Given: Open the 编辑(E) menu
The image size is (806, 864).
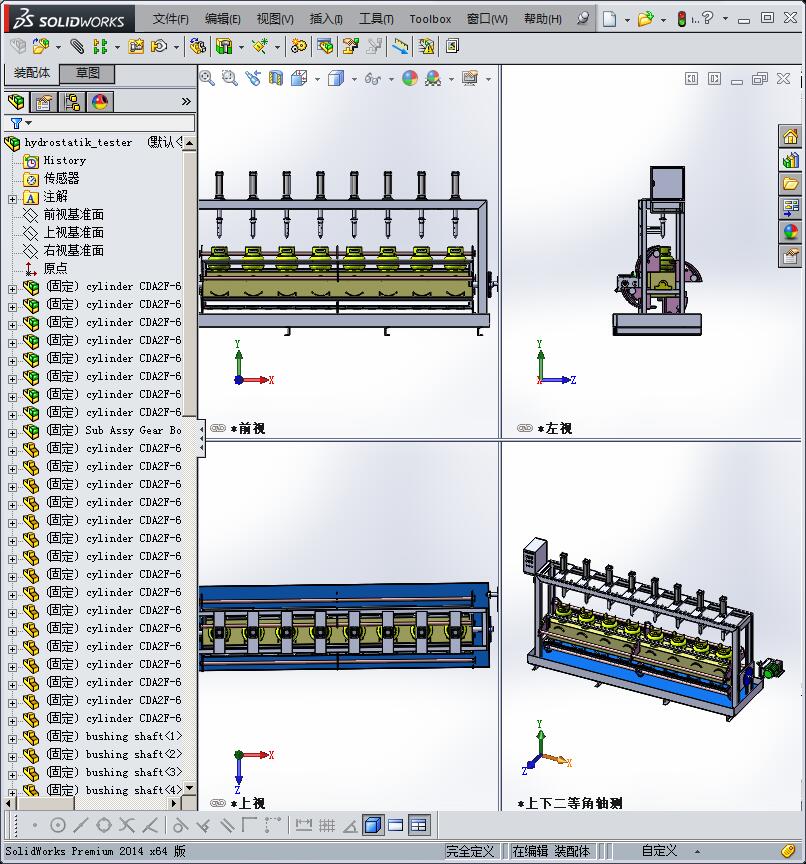Looking at the screenshot, I should (x=223, y=19).
